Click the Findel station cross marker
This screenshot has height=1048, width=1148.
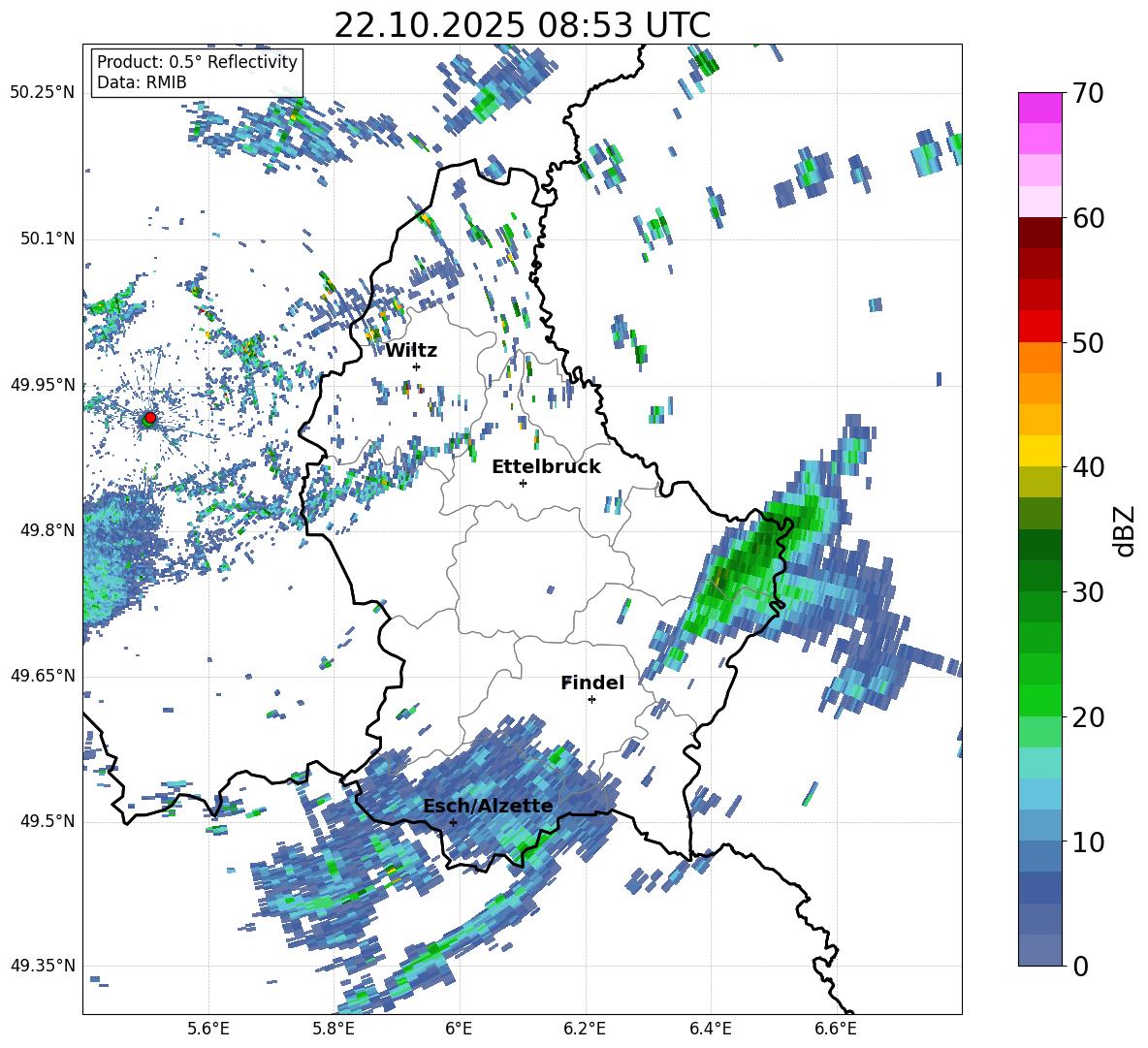pos(591,700)
